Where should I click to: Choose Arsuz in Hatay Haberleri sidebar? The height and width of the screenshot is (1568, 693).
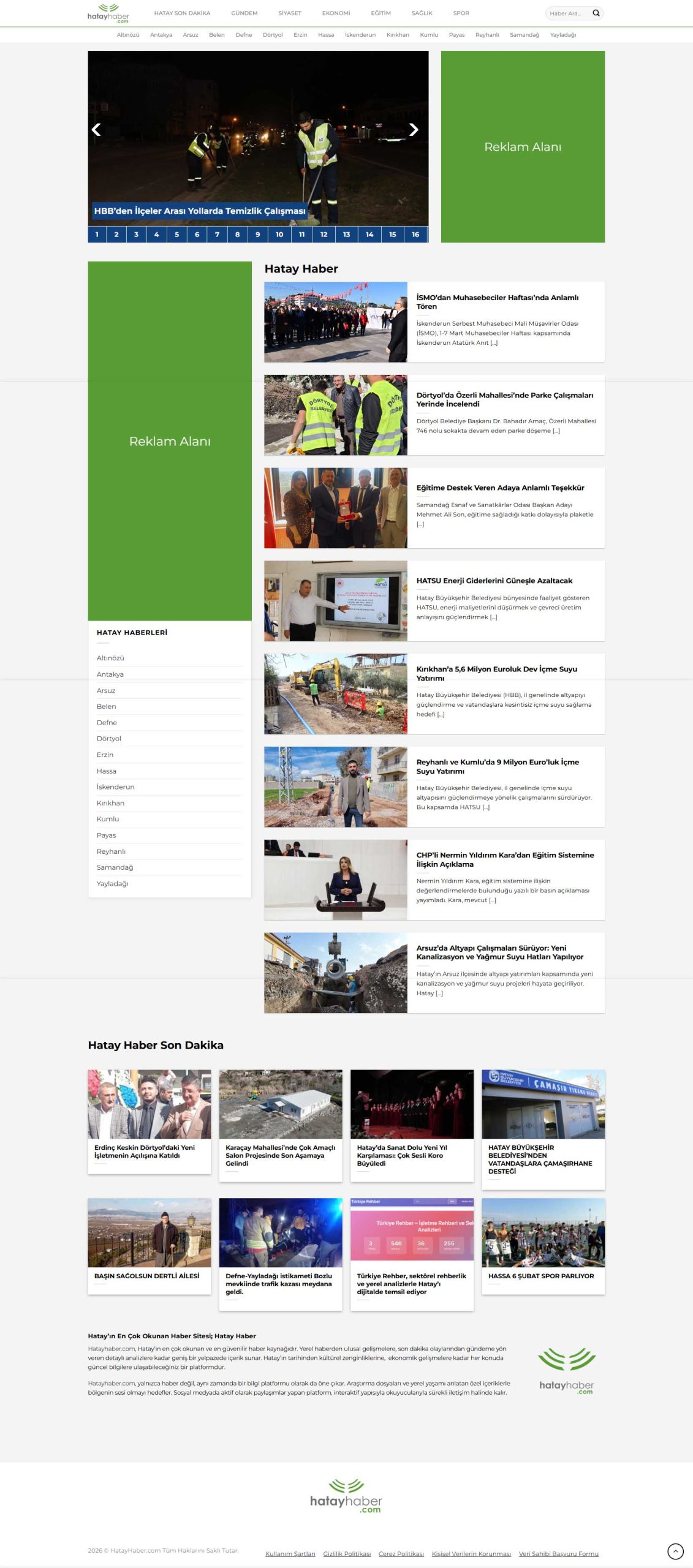coord(106,690)
